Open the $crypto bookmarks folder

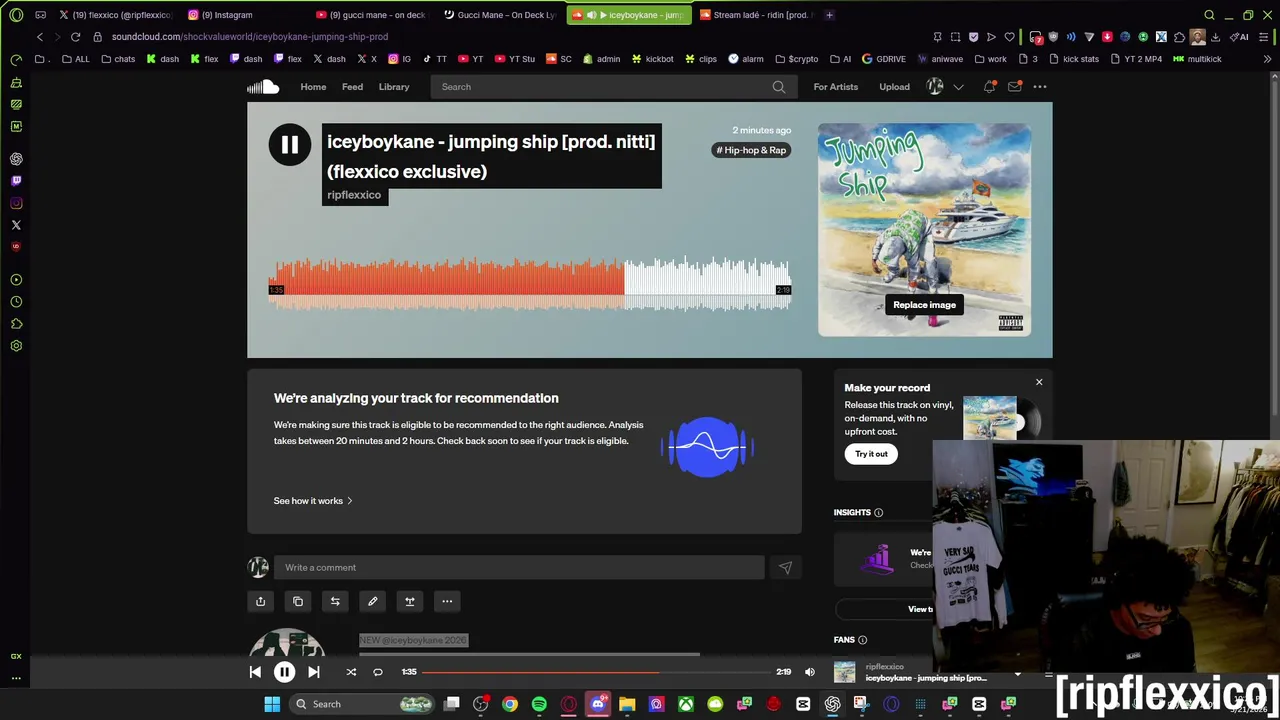pos(796,59)
